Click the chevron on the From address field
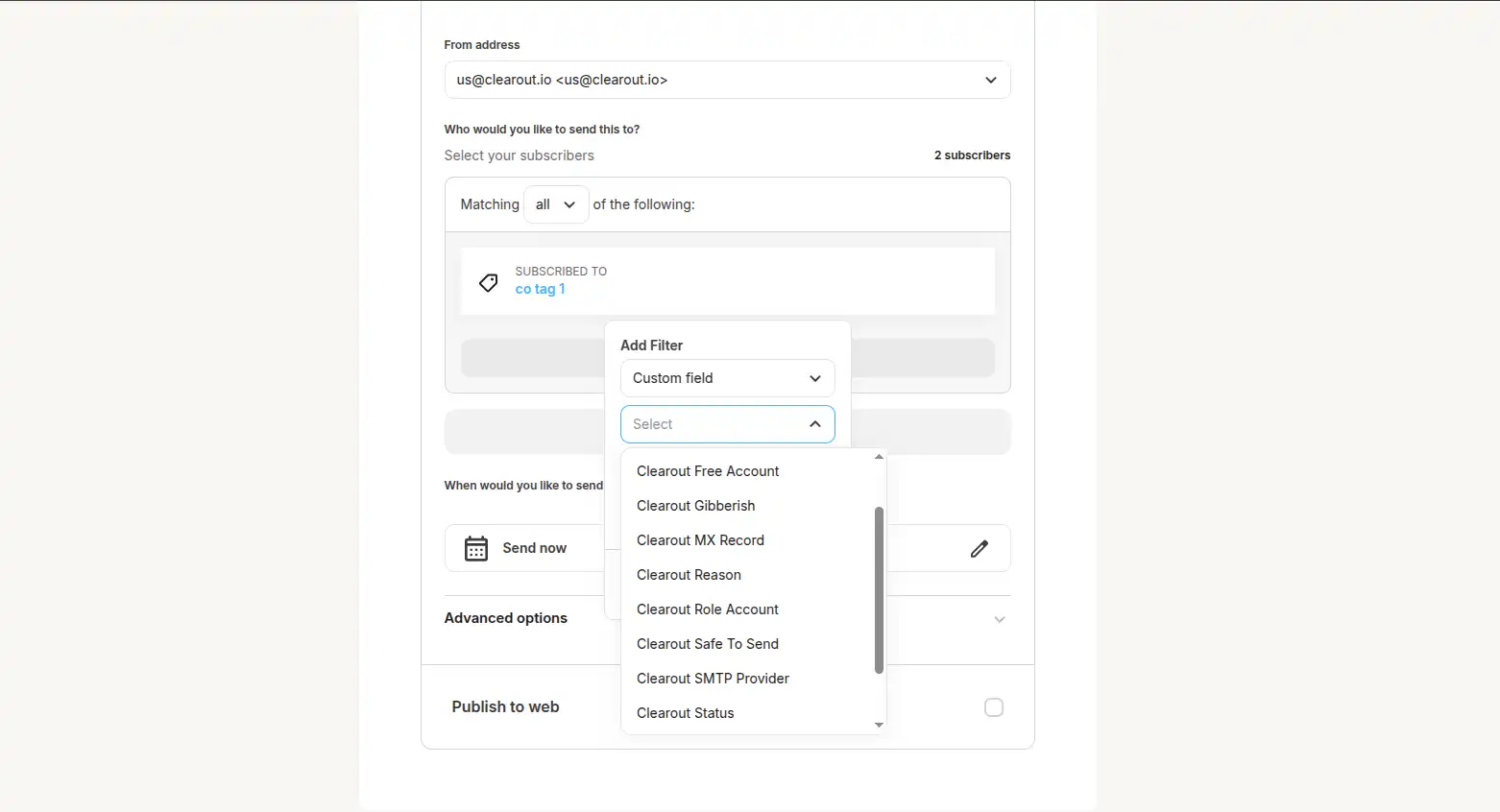1500x812 pixels. point(990,80)
